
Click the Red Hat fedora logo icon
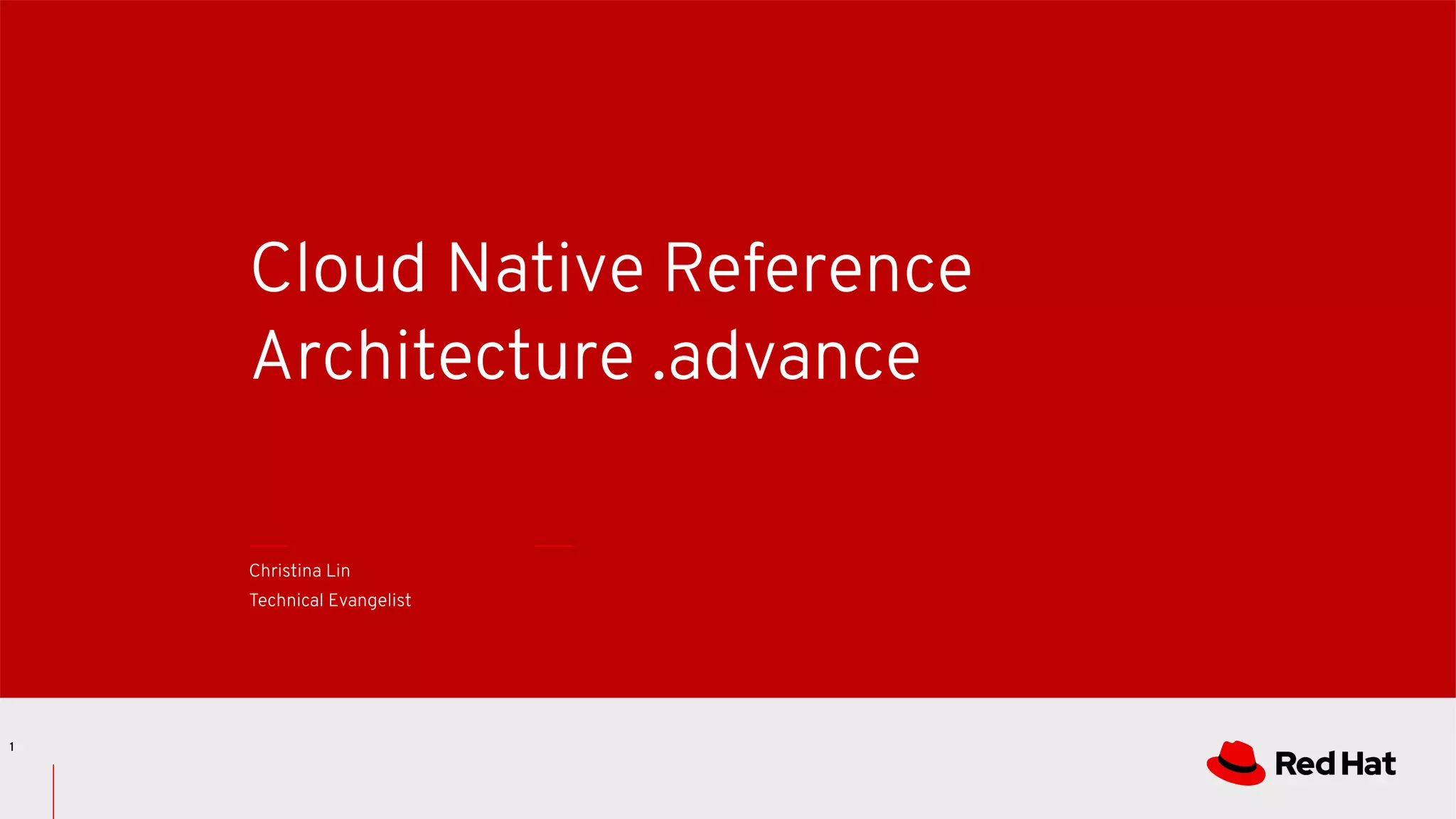[x=1236, y=764]
